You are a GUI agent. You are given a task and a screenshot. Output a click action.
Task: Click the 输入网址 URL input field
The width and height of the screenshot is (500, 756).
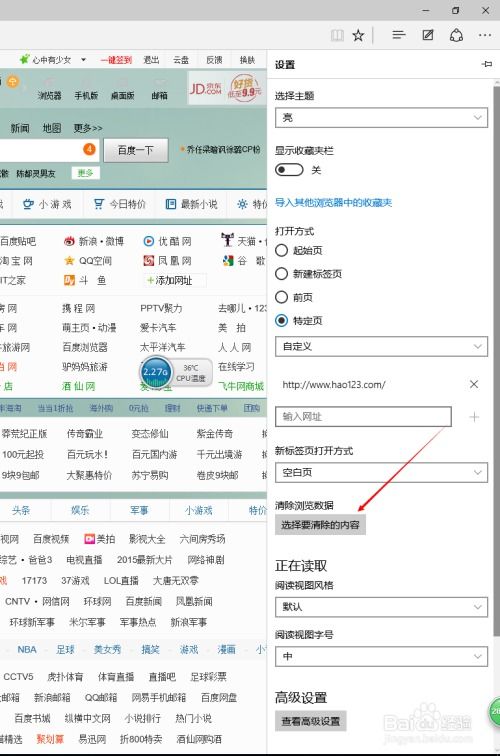[363, 417]
